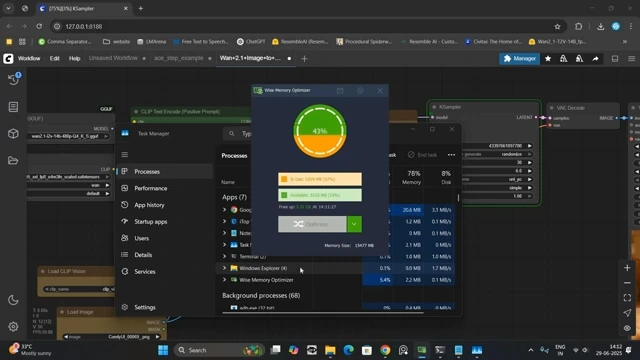The width and height of the screenshot is (640, 360).
Task: Select Performance in Task Manager sidebar
Action: click(x=151, y=188)
